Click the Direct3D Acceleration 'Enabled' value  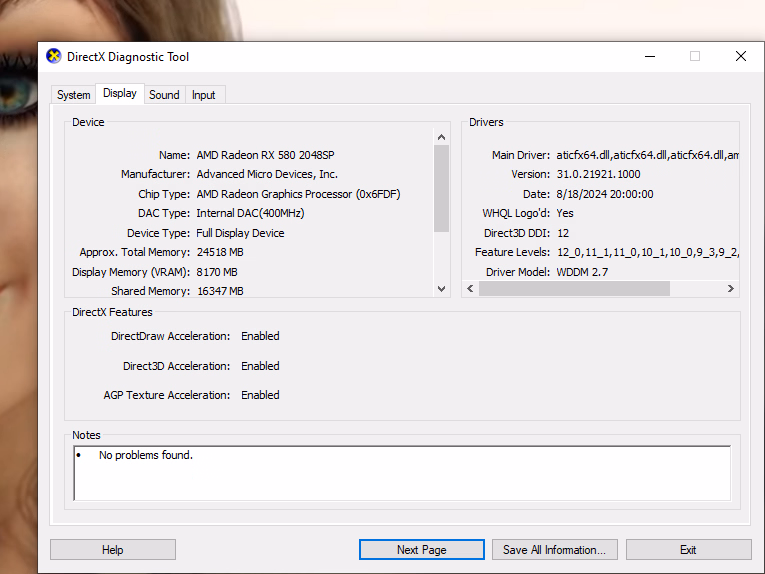point(260,366)
